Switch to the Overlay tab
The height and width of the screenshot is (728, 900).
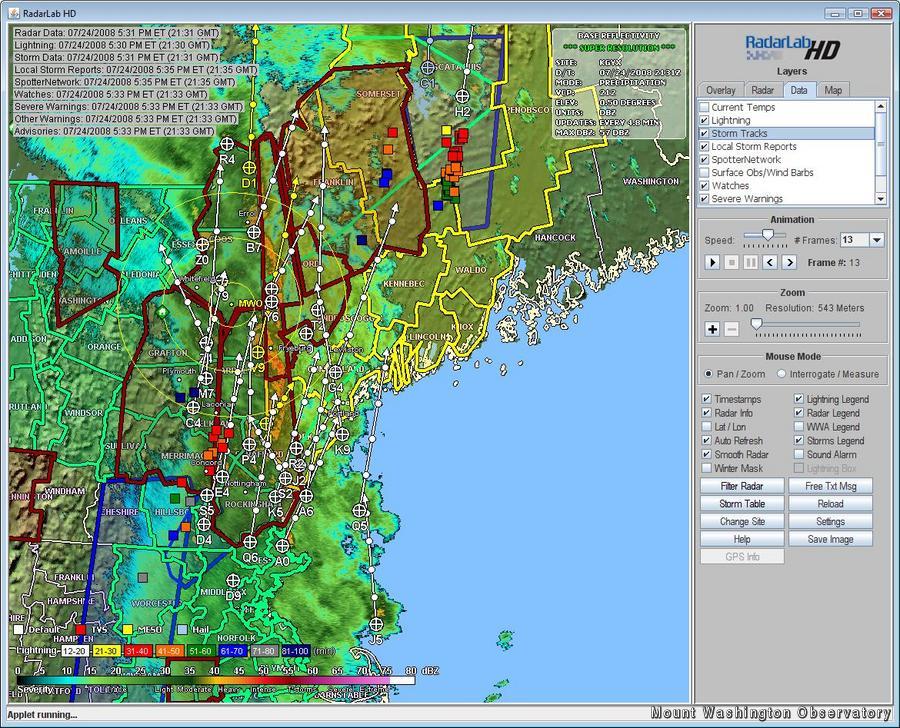pos(720,90)
